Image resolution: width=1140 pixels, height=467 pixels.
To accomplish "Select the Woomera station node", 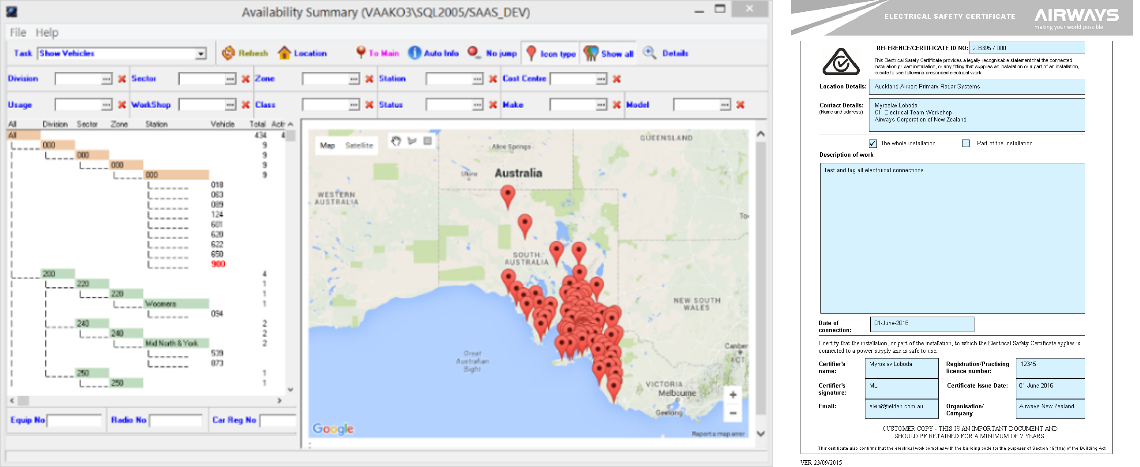I will coord(176,303).
